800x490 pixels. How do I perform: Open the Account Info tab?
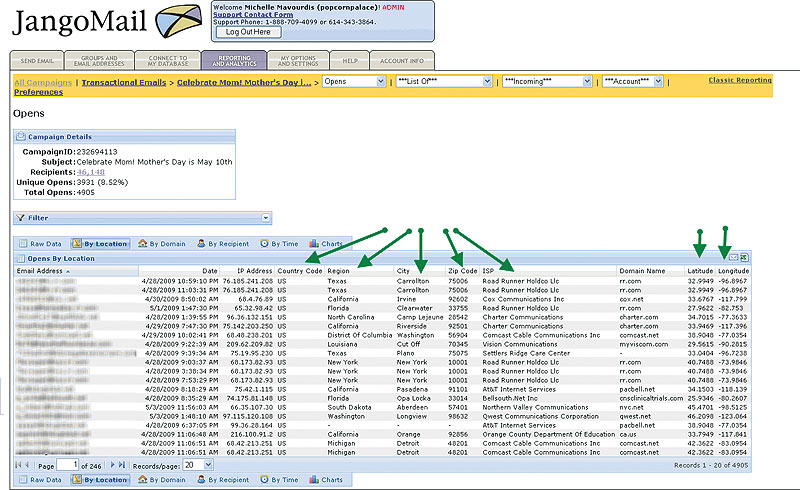(402, 61)
